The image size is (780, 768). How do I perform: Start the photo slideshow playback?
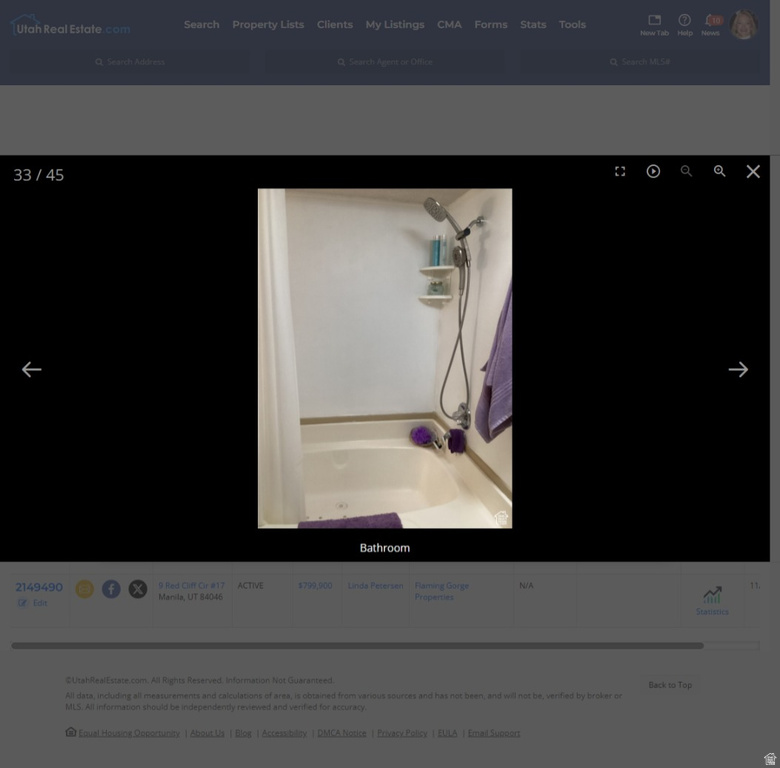[x=653, y=171]
